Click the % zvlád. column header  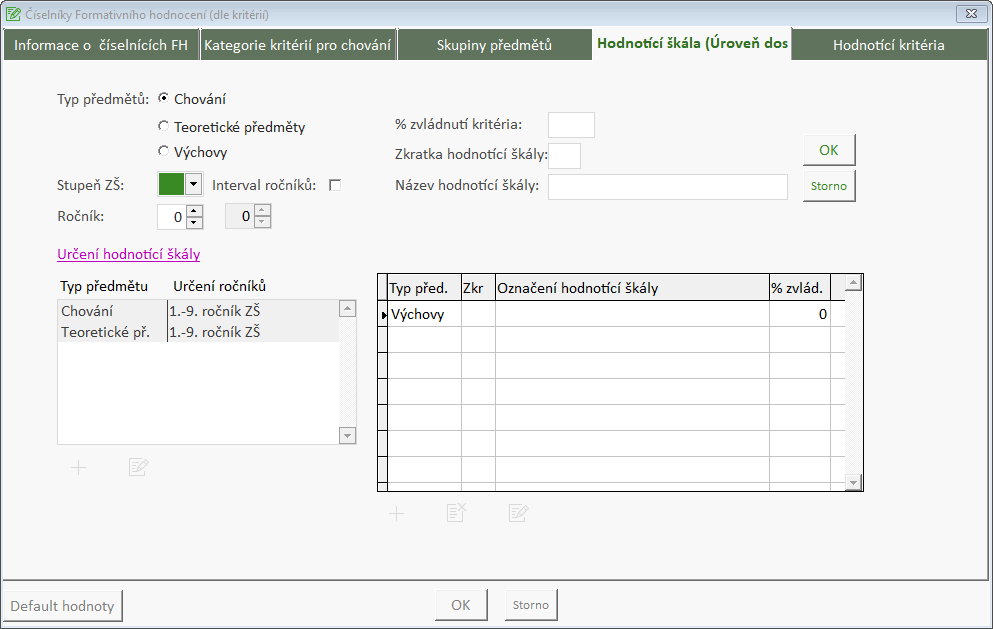(x=800, y=288)
